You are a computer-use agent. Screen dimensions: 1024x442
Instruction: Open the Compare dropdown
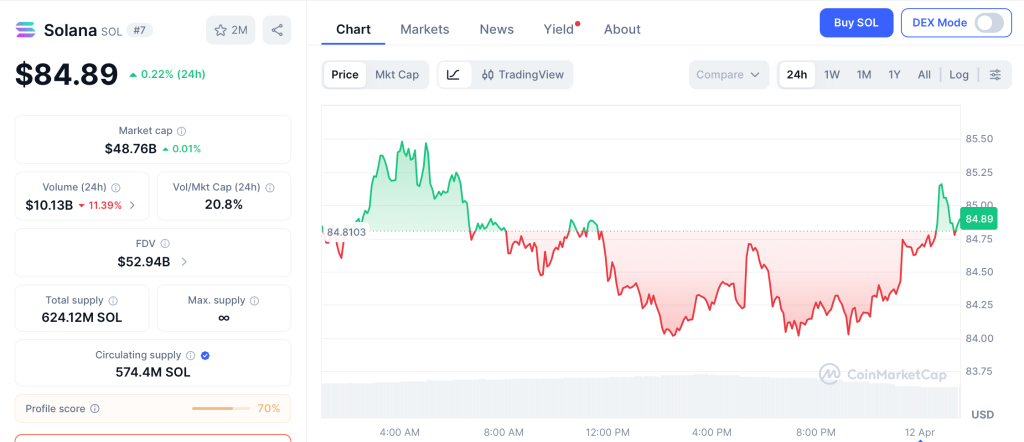coord(729,75)
